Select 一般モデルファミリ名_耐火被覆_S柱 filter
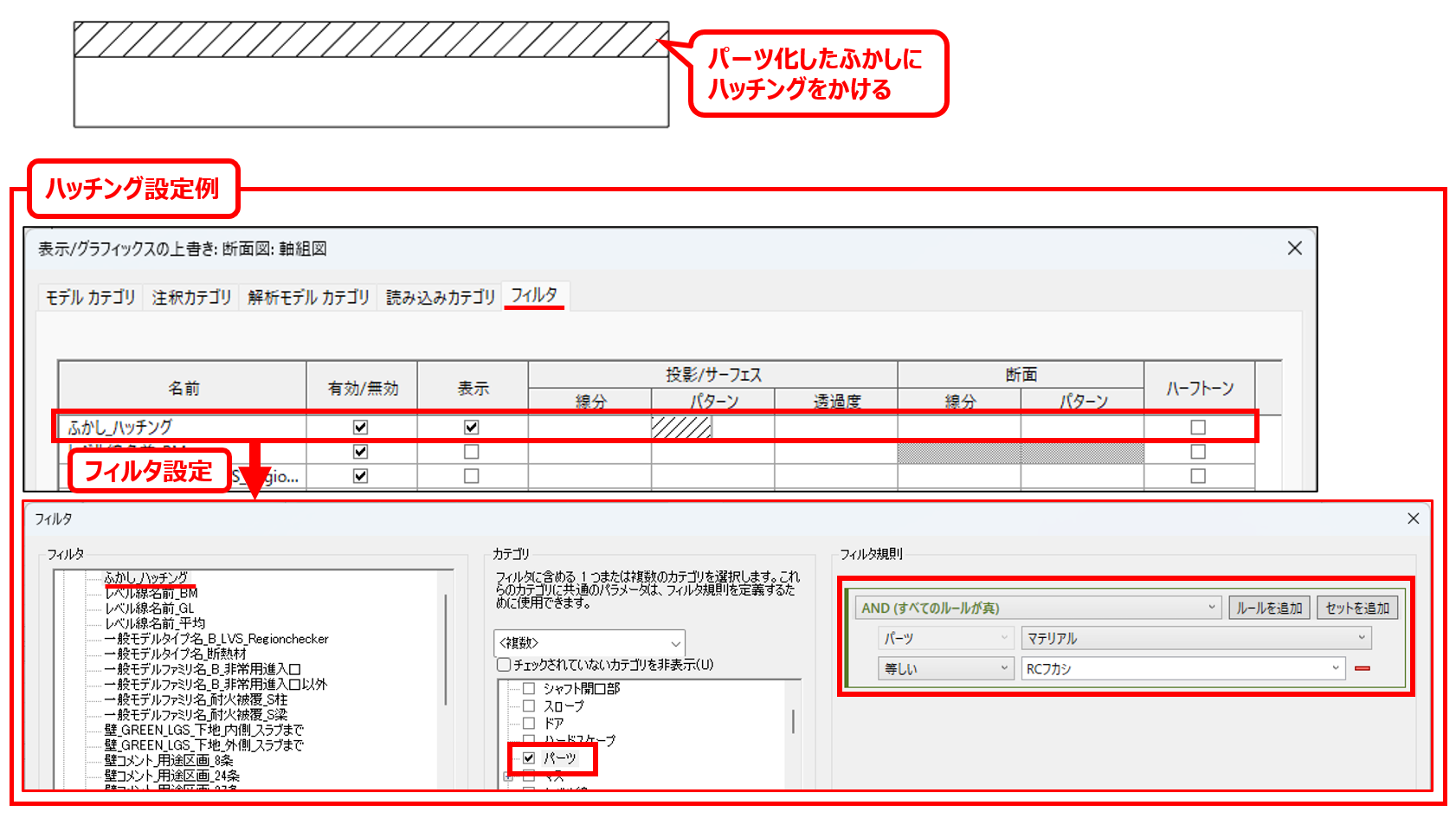This screenshot has width=1456, height=818. coord(196,699)
